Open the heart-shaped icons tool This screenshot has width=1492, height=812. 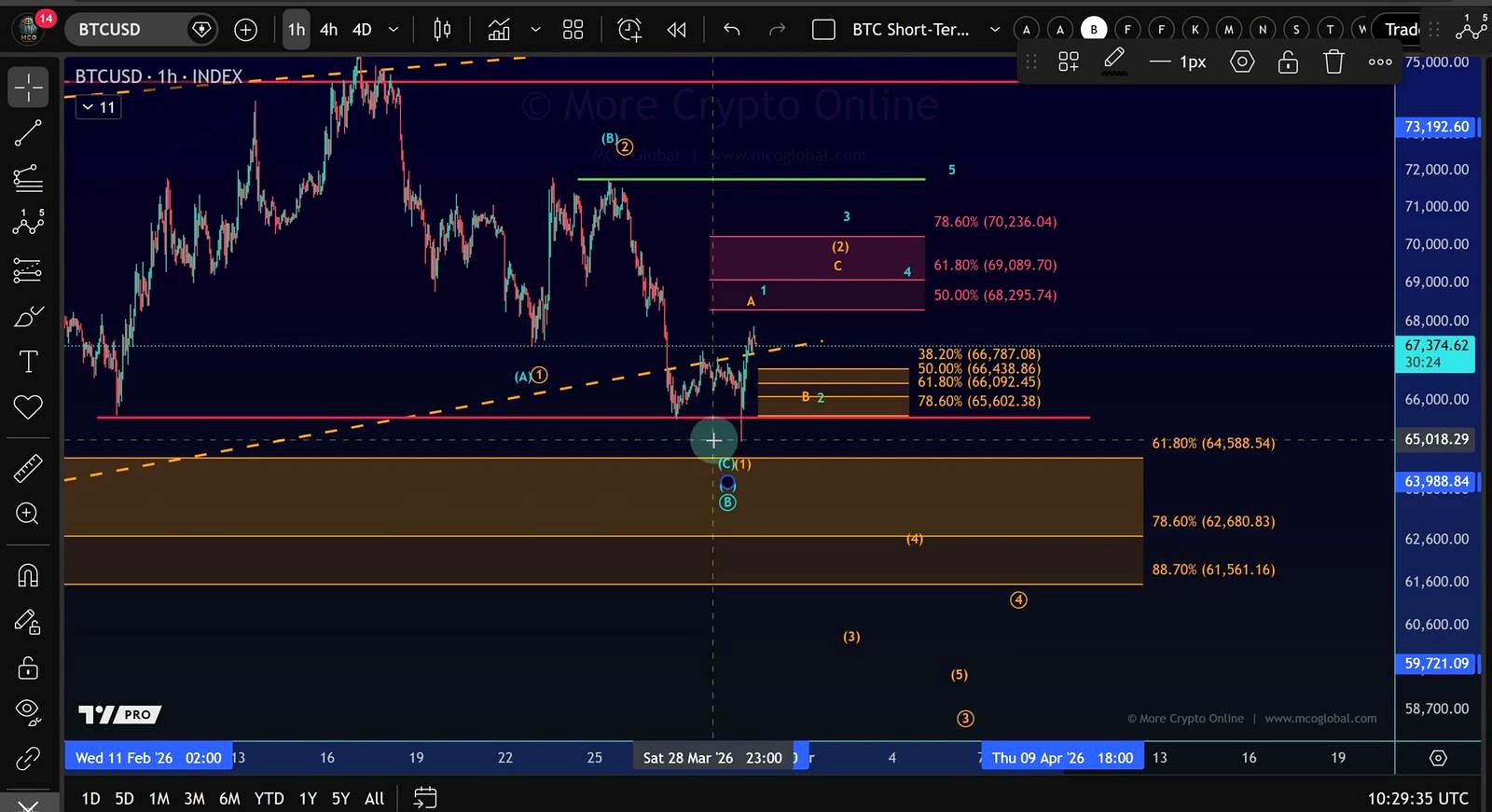[x=28, y=407]
